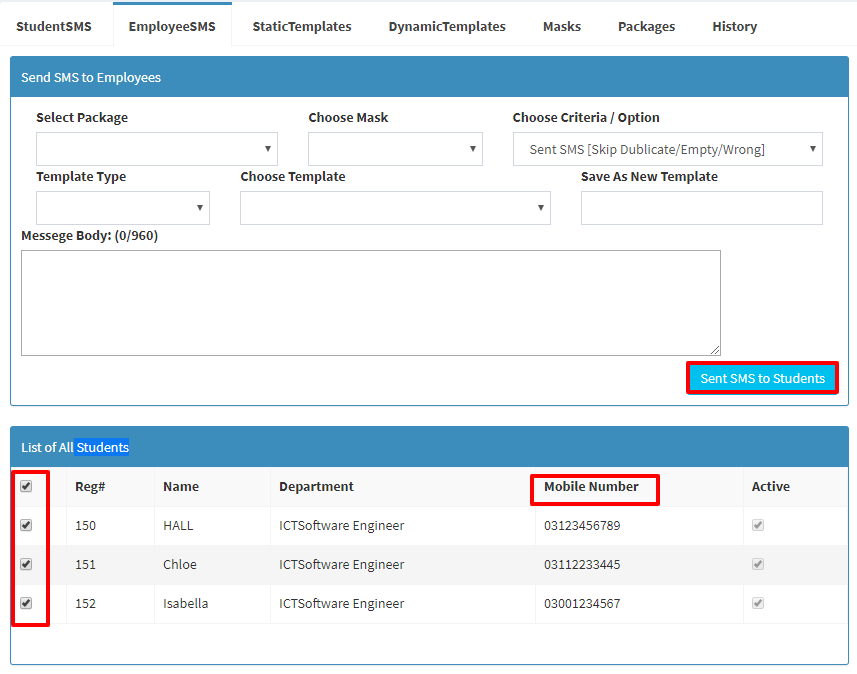The image size is (857, 674).
Task: Open the Choose Template dropdown
Action: pyautogui.click(x=395, y=208)
